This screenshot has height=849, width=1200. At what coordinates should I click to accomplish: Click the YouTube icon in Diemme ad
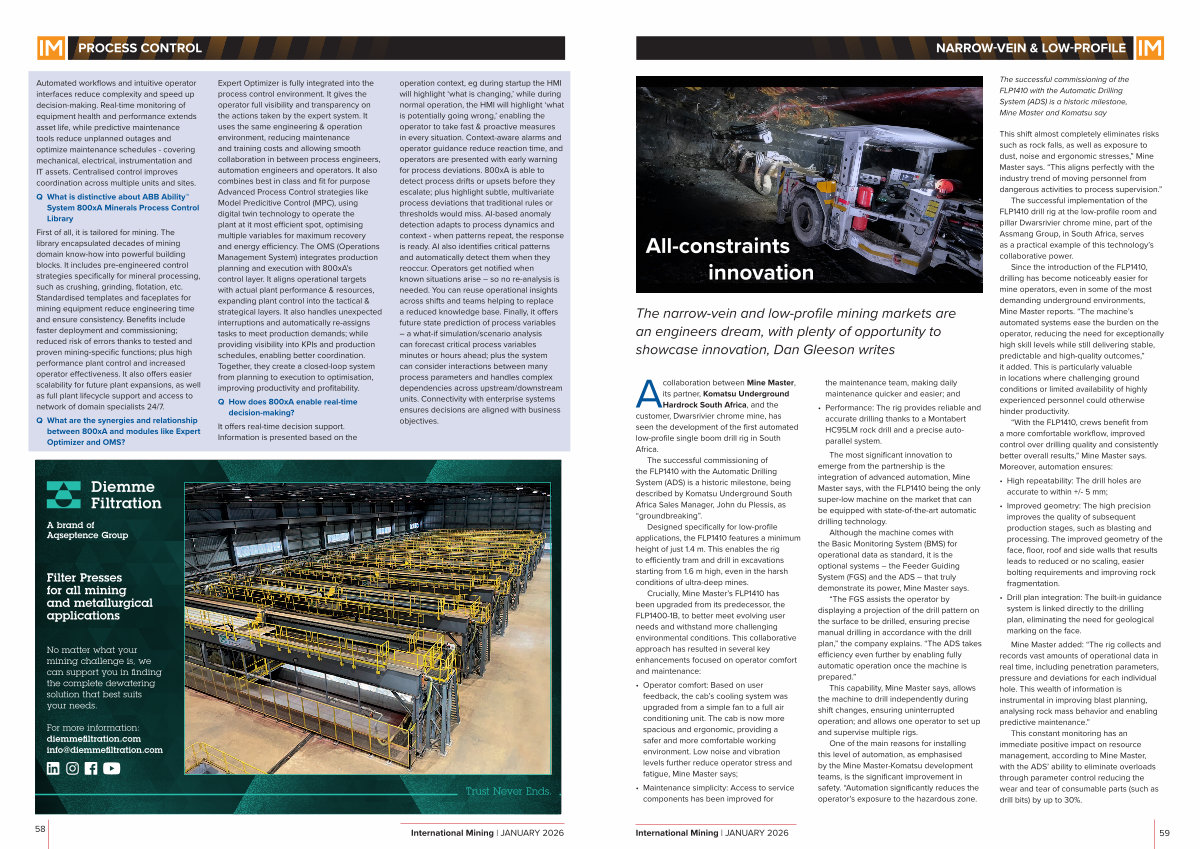[111, 768]
